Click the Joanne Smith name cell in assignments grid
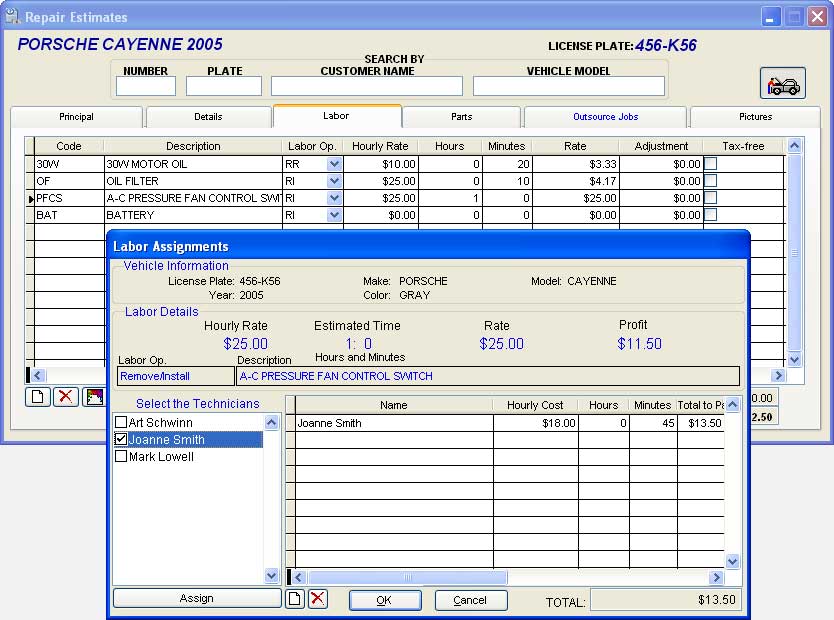 pyautogui.click(x=394, y=423)
